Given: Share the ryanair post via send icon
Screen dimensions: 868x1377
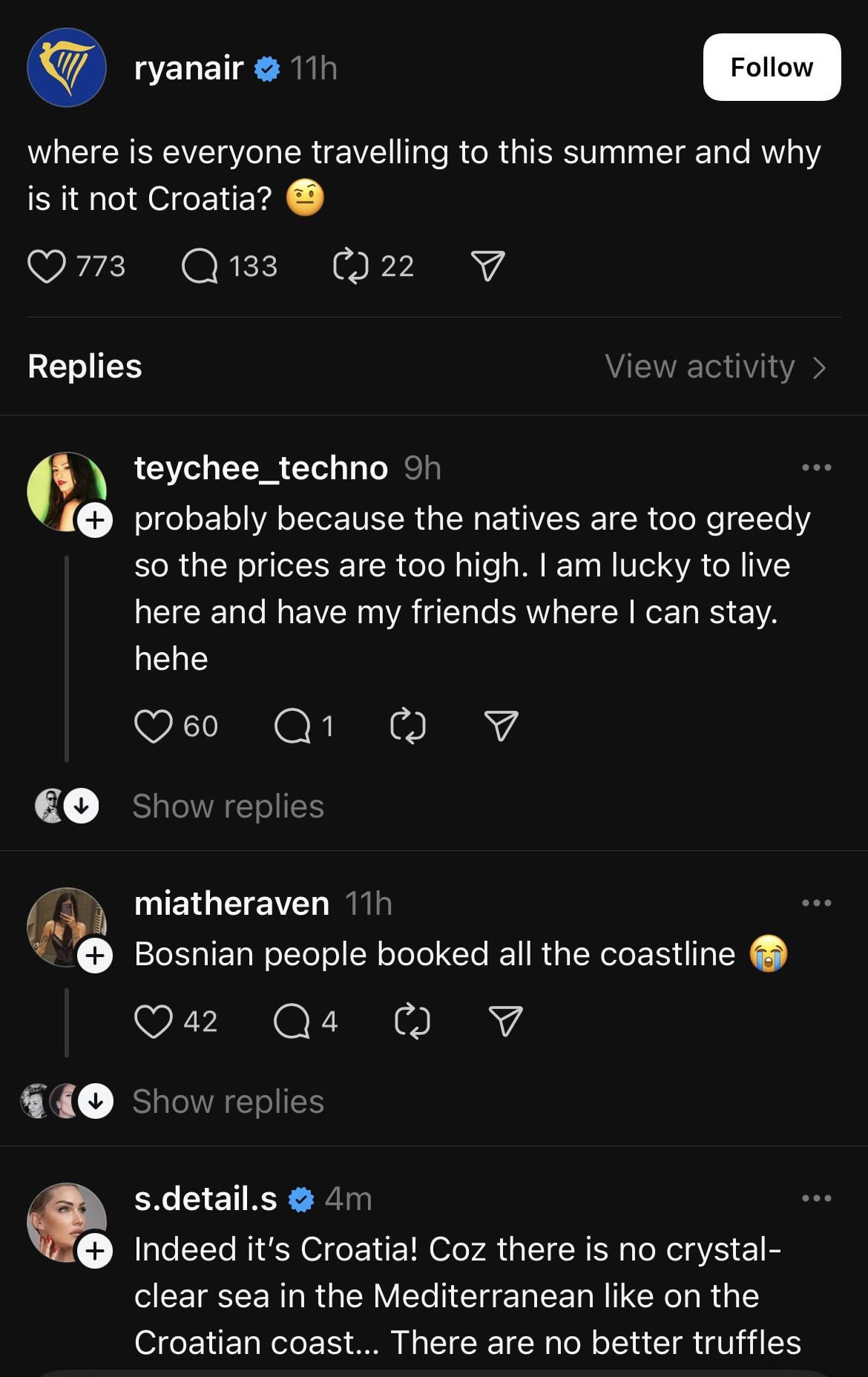Looking at the screenshot, I should [x=487, y=266].
